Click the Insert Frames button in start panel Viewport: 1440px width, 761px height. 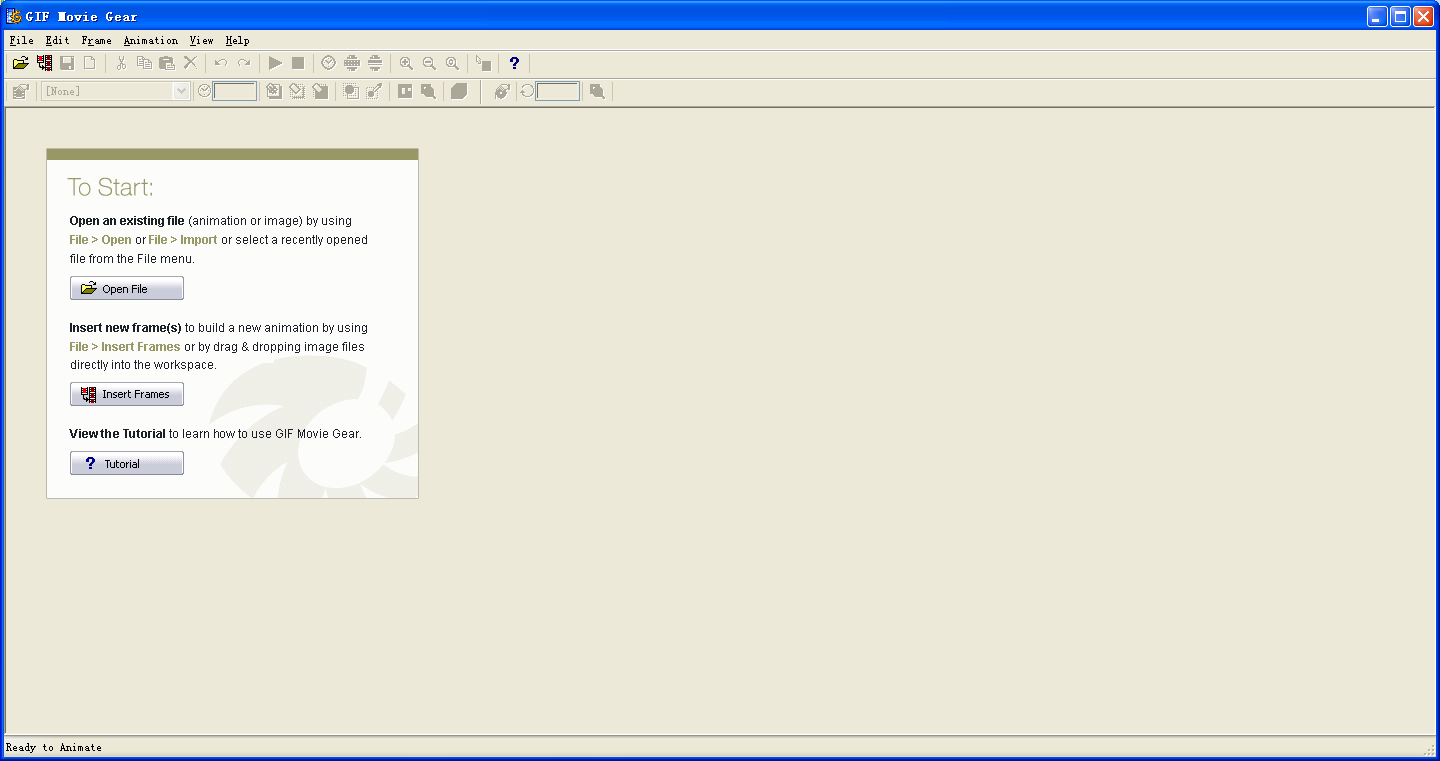[127, 394]
